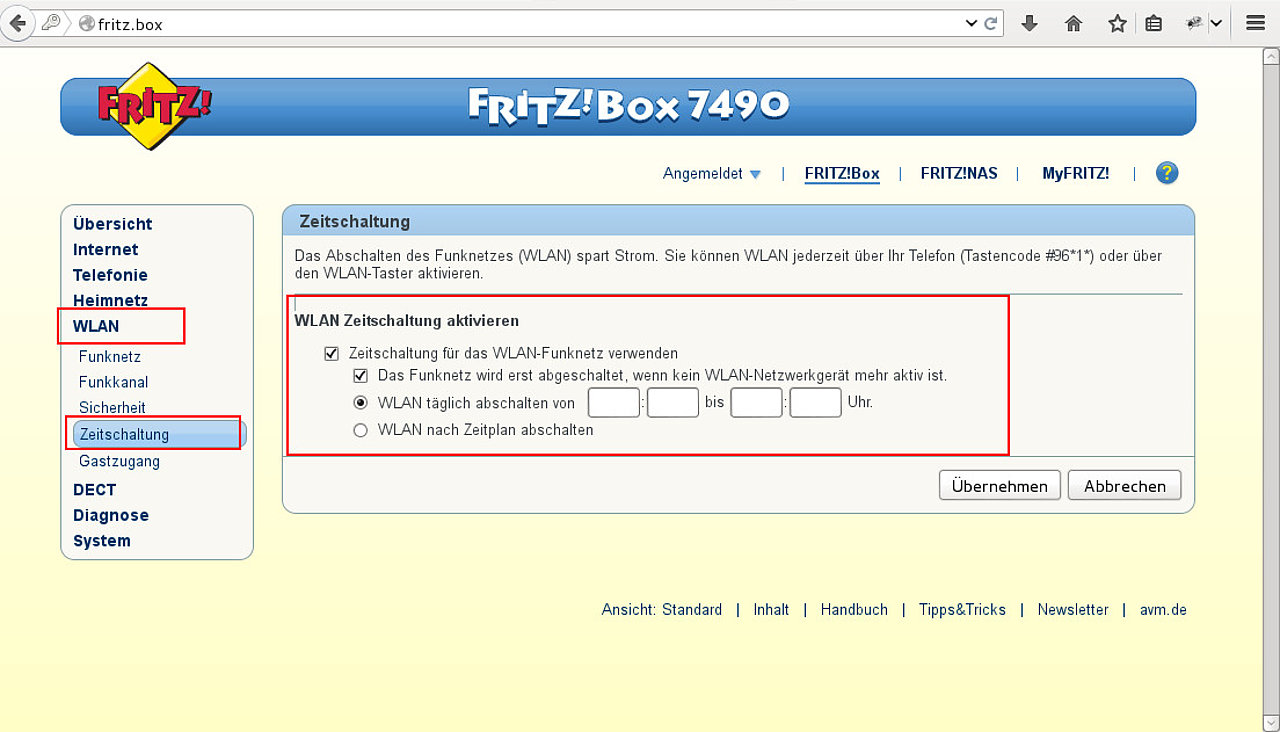Open the Telefonie menu section

(110, 275)
